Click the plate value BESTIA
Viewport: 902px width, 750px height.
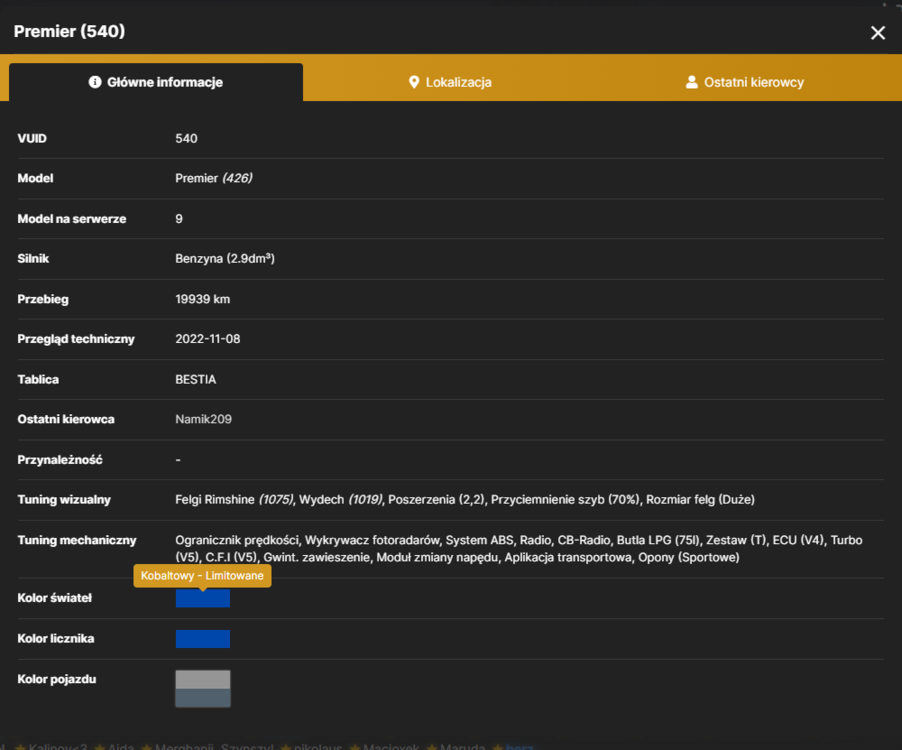coord(196,380)
